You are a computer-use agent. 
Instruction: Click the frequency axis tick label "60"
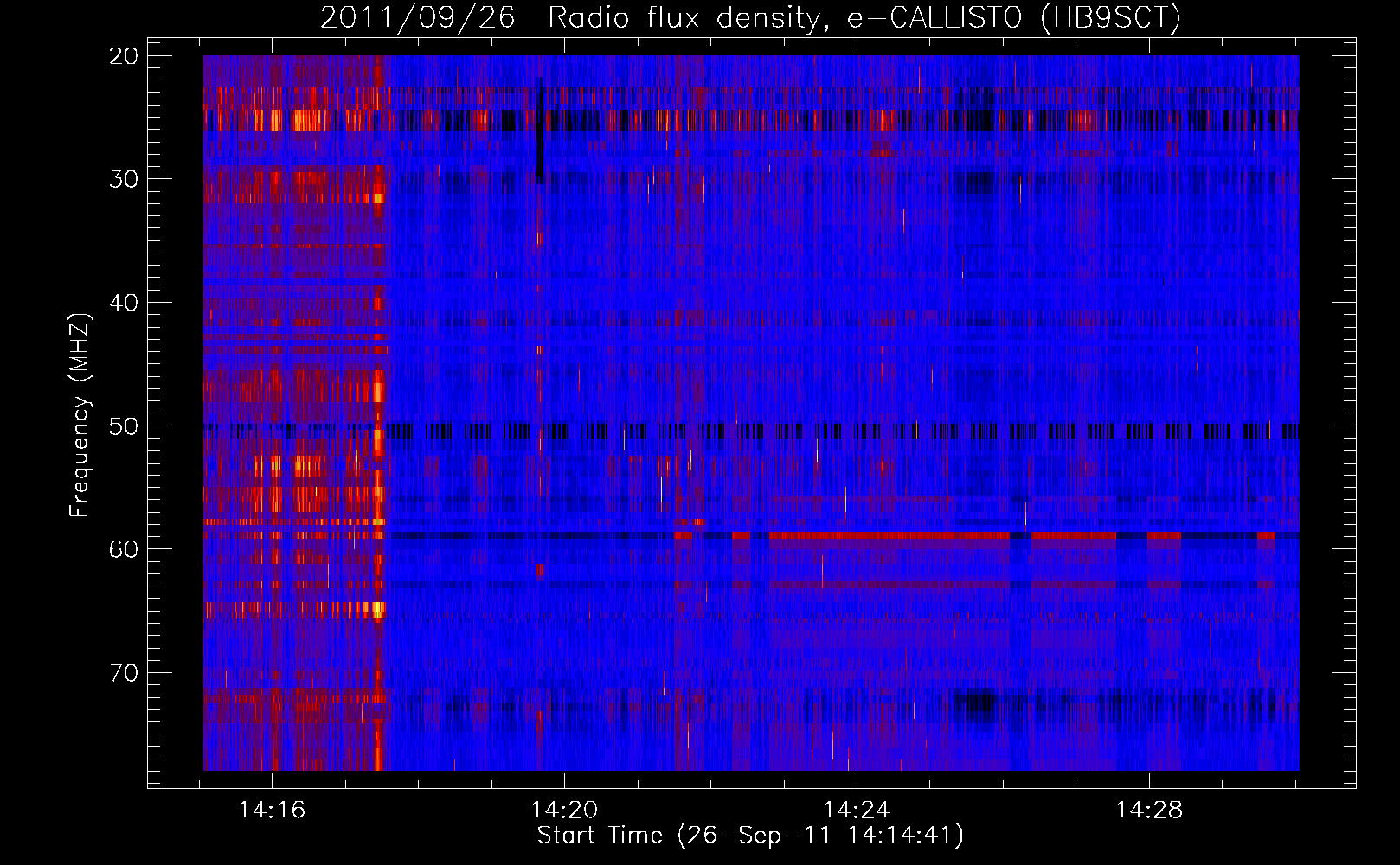[x=125, y=549]
